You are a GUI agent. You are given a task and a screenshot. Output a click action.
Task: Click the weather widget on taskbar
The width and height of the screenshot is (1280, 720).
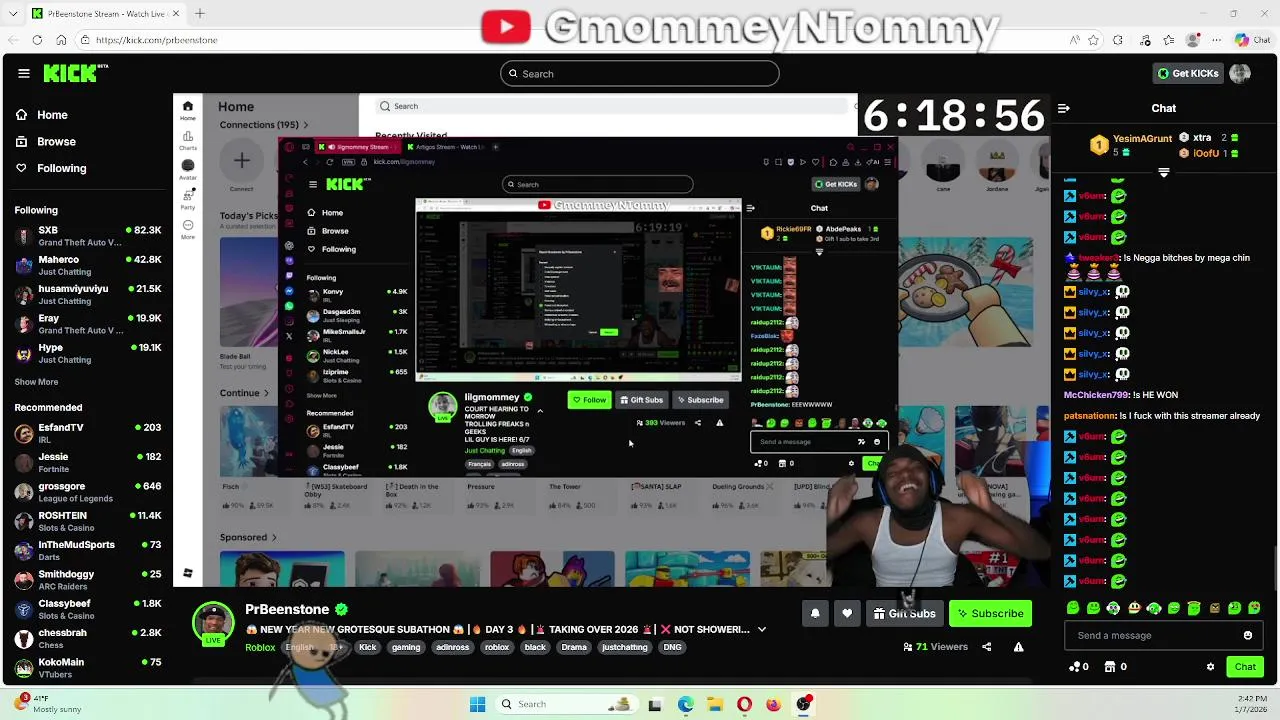47,704
